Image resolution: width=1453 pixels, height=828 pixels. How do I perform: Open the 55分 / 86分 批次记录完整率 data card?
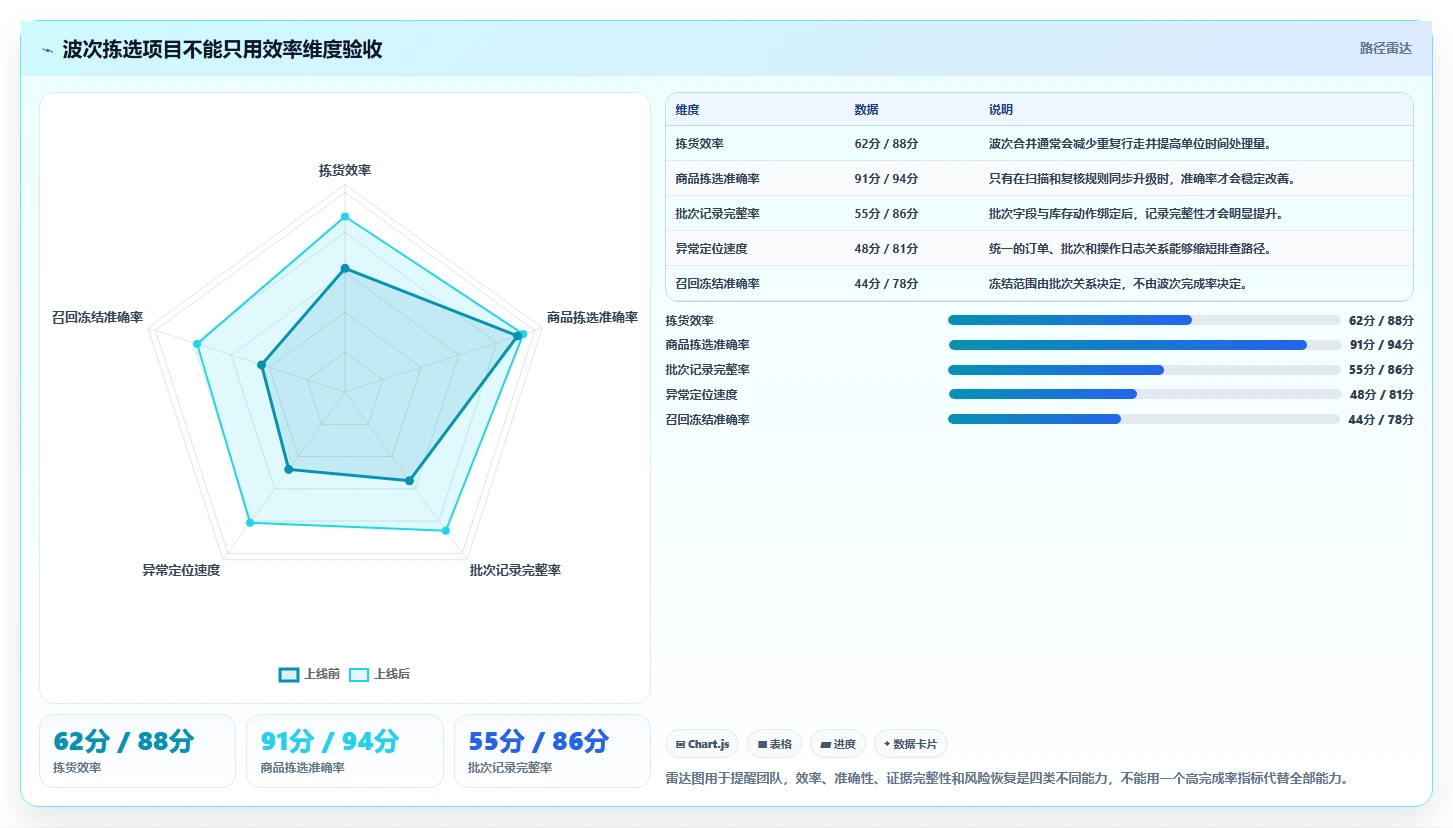[552, 751]
